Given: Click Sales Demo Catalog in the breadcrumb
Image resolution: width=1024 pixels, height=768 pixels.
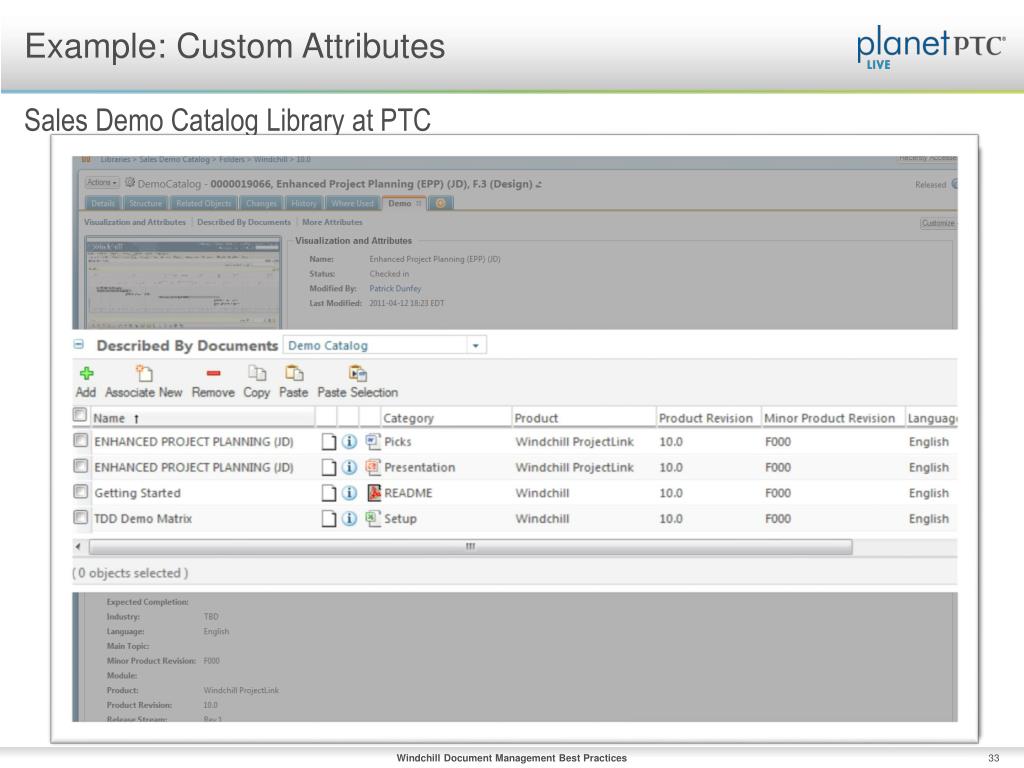Looking at the screenshot, I should (174, 159).
